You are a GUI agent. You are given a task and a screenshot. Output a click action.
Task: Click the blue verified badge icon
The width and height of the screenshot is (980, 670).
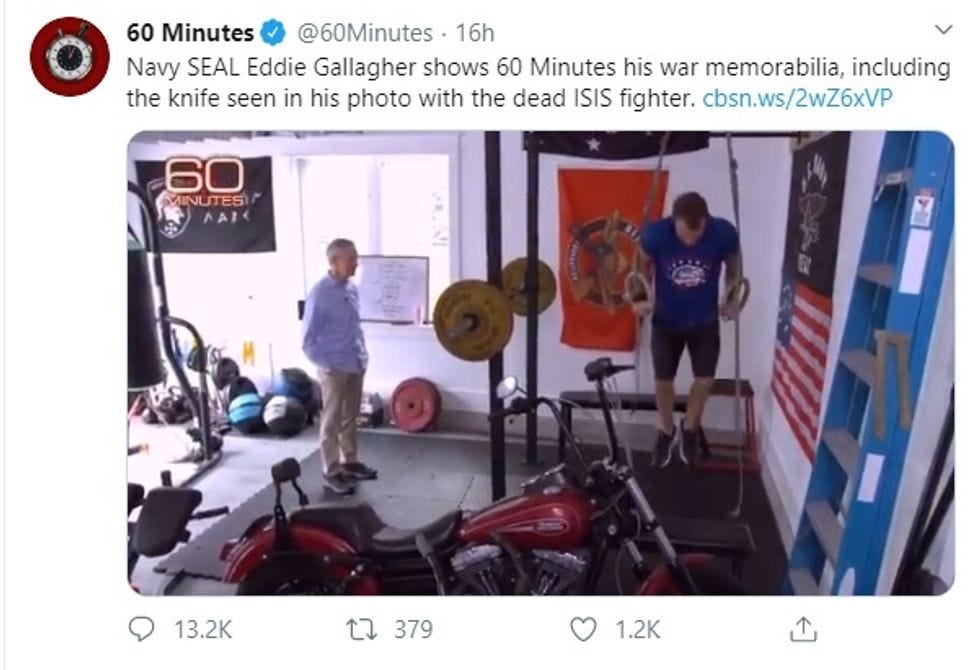click(273, 32)
